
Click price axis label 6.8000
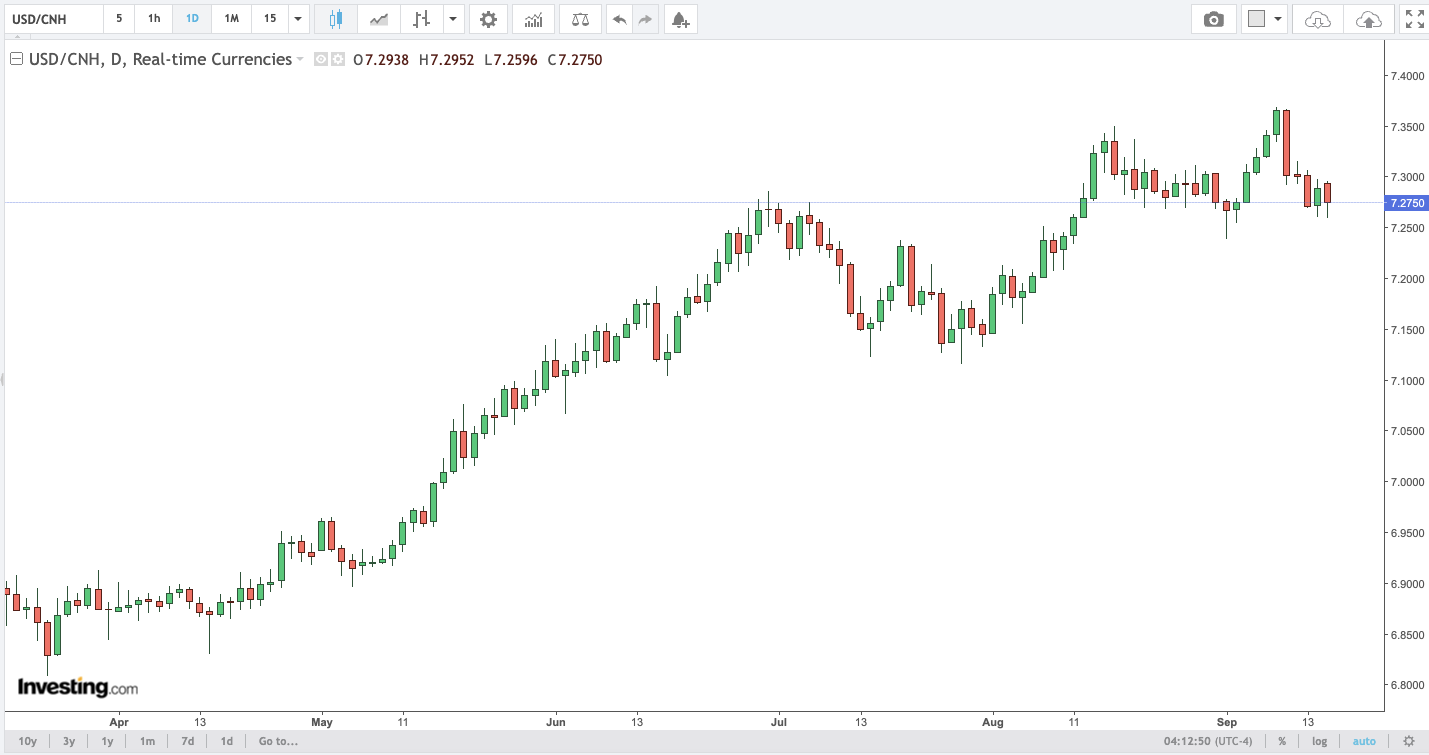click(x=1408, y=685)
